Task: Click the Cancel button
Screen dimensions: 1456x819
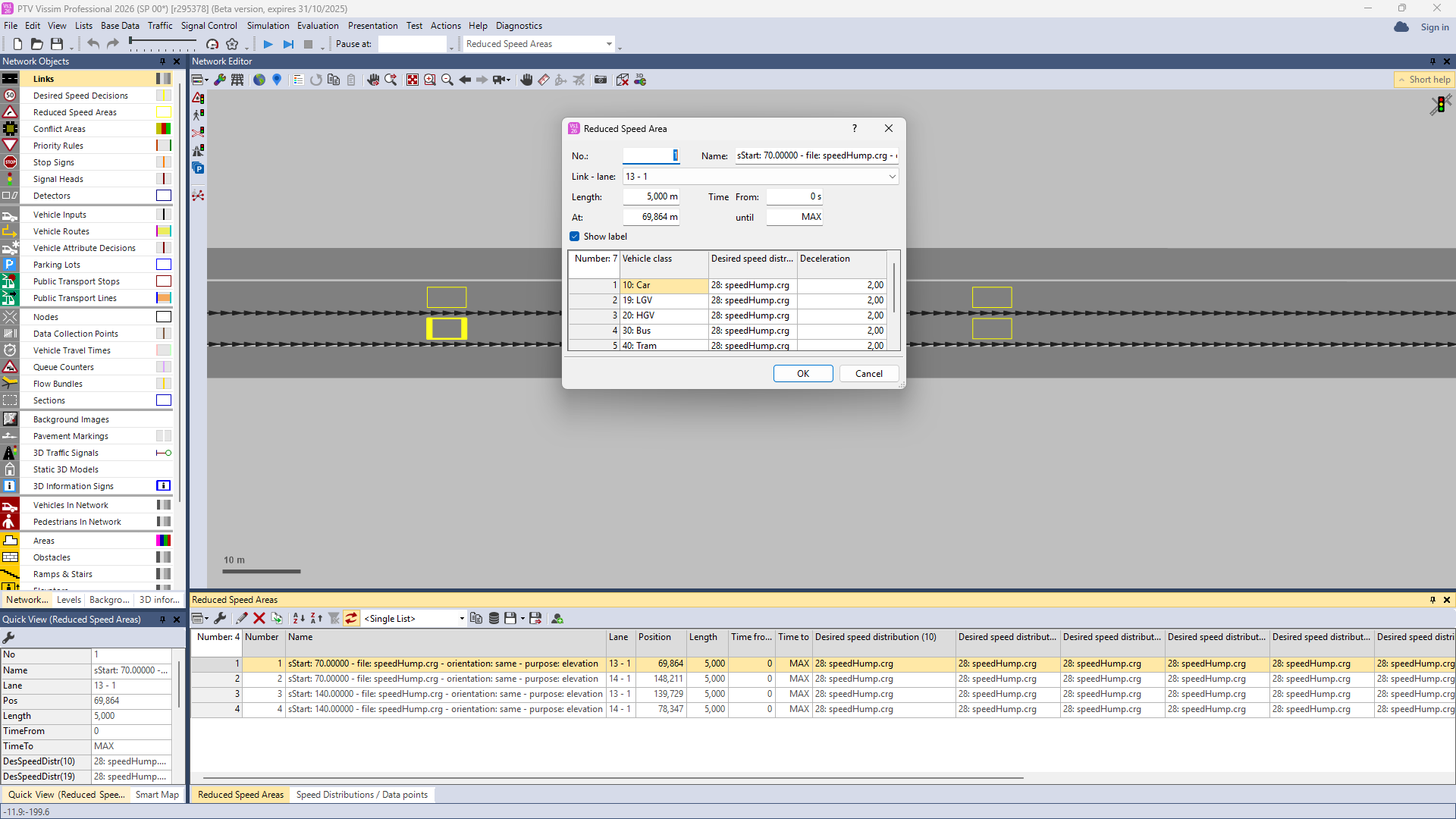Action: point(868,374)
